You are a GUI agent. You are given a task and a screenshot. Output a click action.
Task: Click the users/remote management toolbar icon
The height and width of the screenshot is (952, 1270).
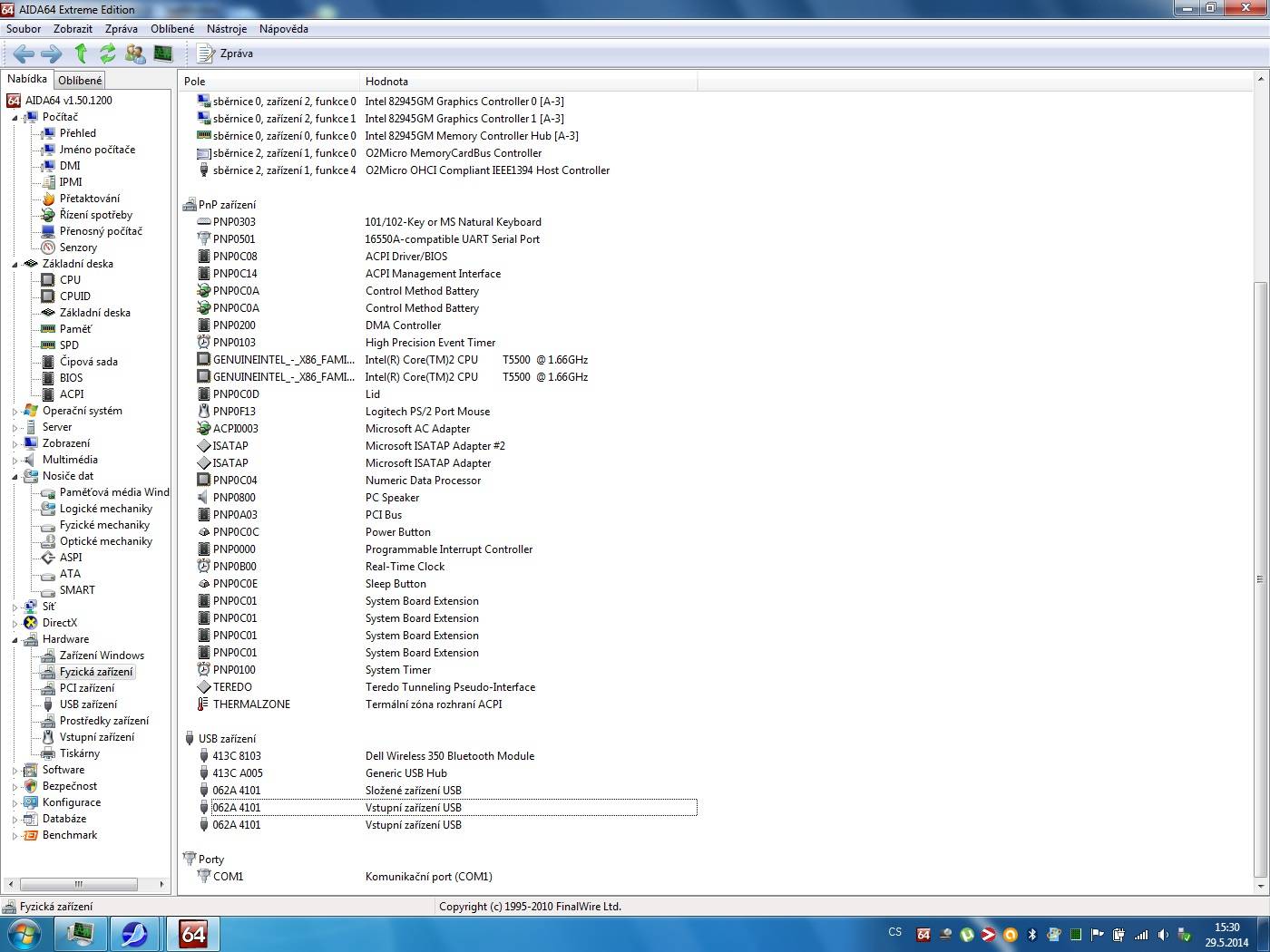tap(135, 53)
